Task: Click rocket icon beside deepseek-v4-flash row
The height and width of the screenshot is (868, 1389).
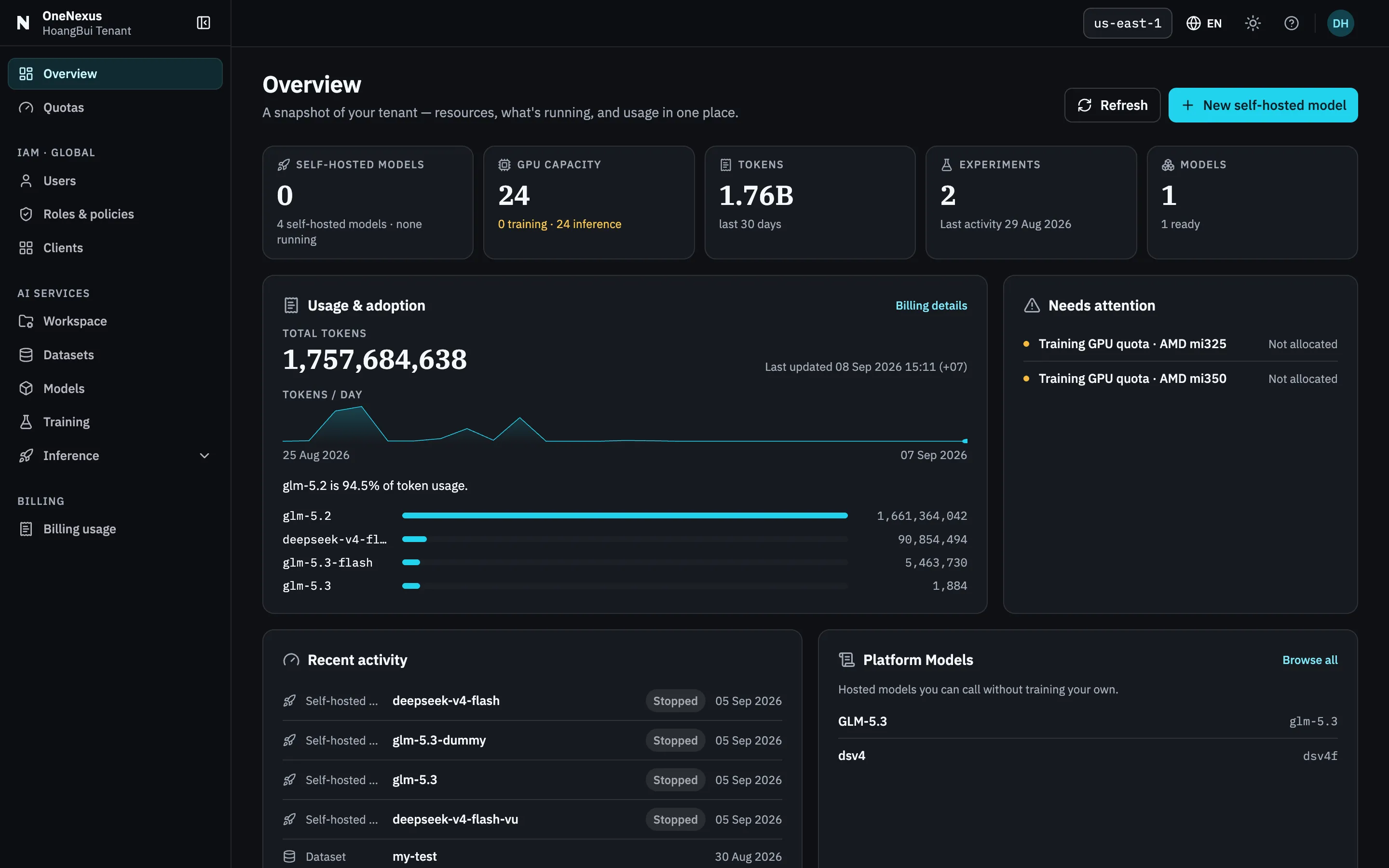Action: [x=289, y=701]
